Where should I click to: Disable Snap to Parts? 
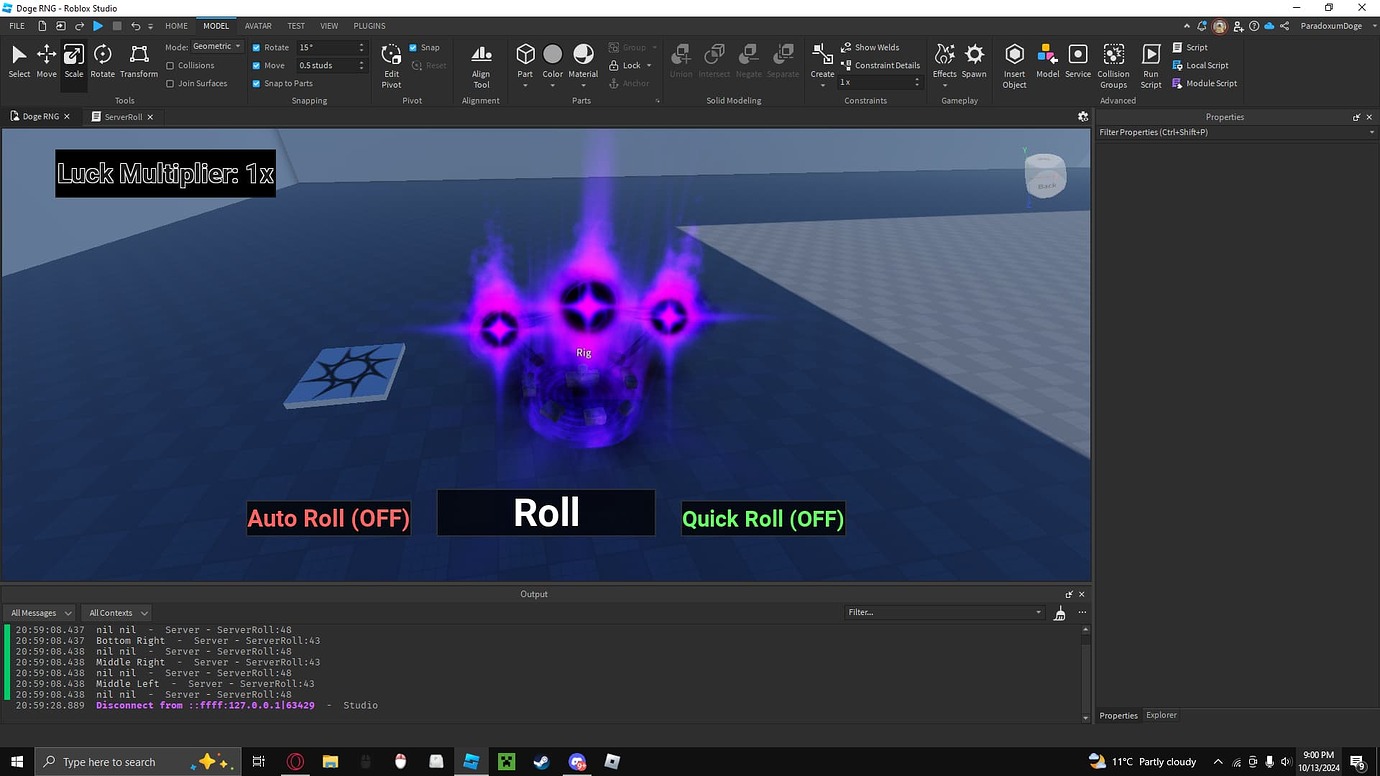click(257, 83)
